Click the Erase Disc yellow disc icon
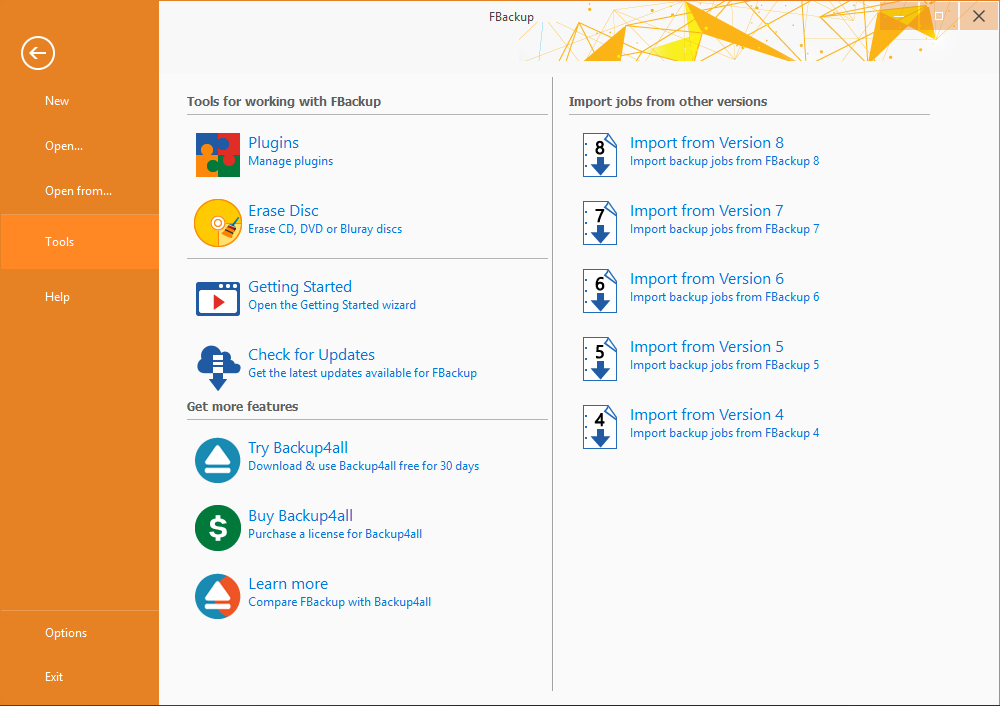The height and width of the screenshot is (706, 1000). (x=217, y=222)
